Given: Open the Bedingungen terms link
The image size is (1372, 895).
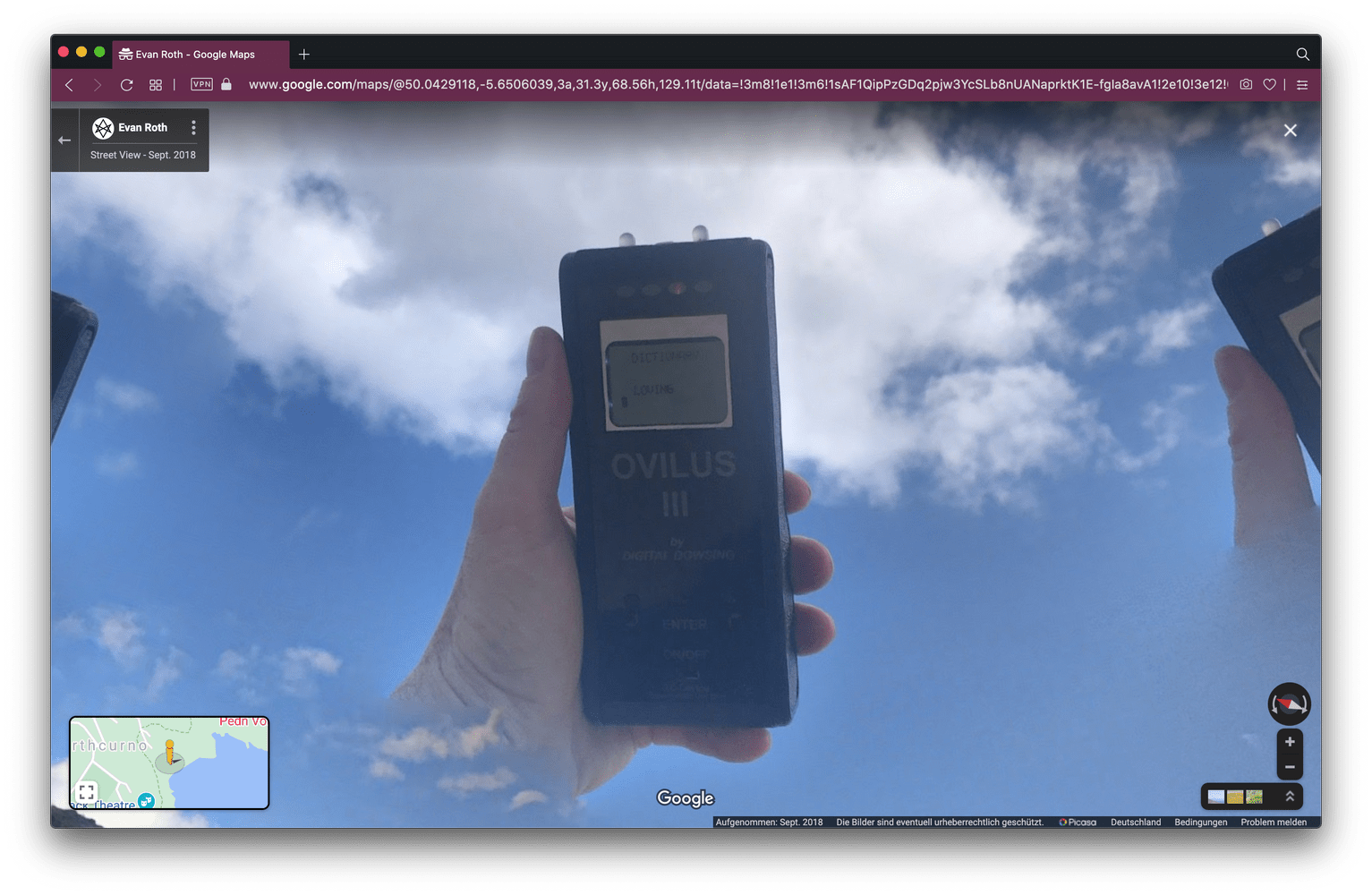Looking at the screenshot, I should (1200, 822).
